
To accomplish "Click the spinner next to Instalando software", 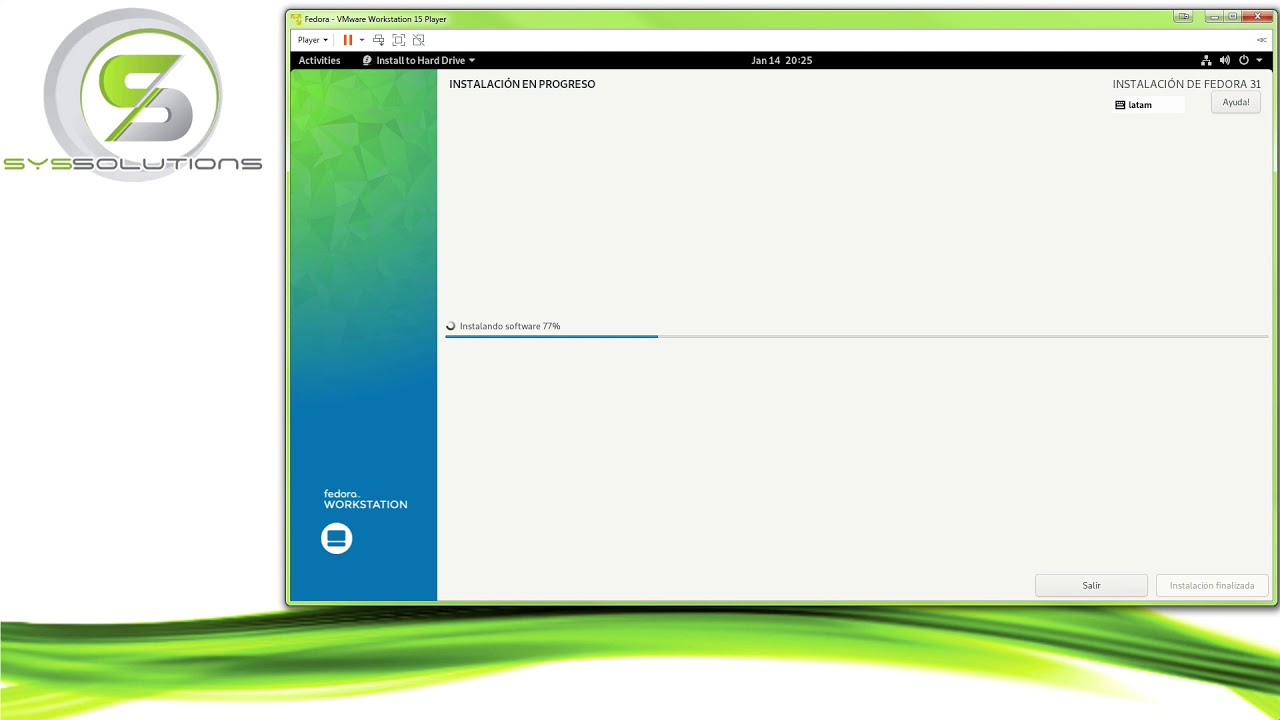I will pos(451,326).
